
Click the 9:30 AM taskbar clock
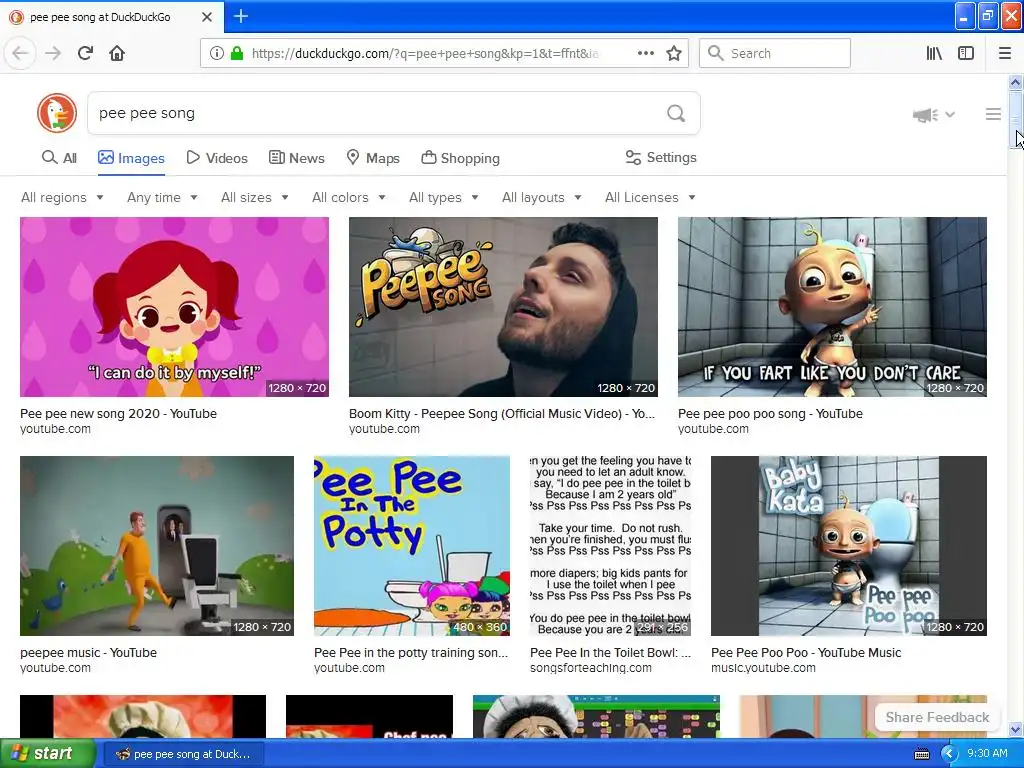[987, 754]
